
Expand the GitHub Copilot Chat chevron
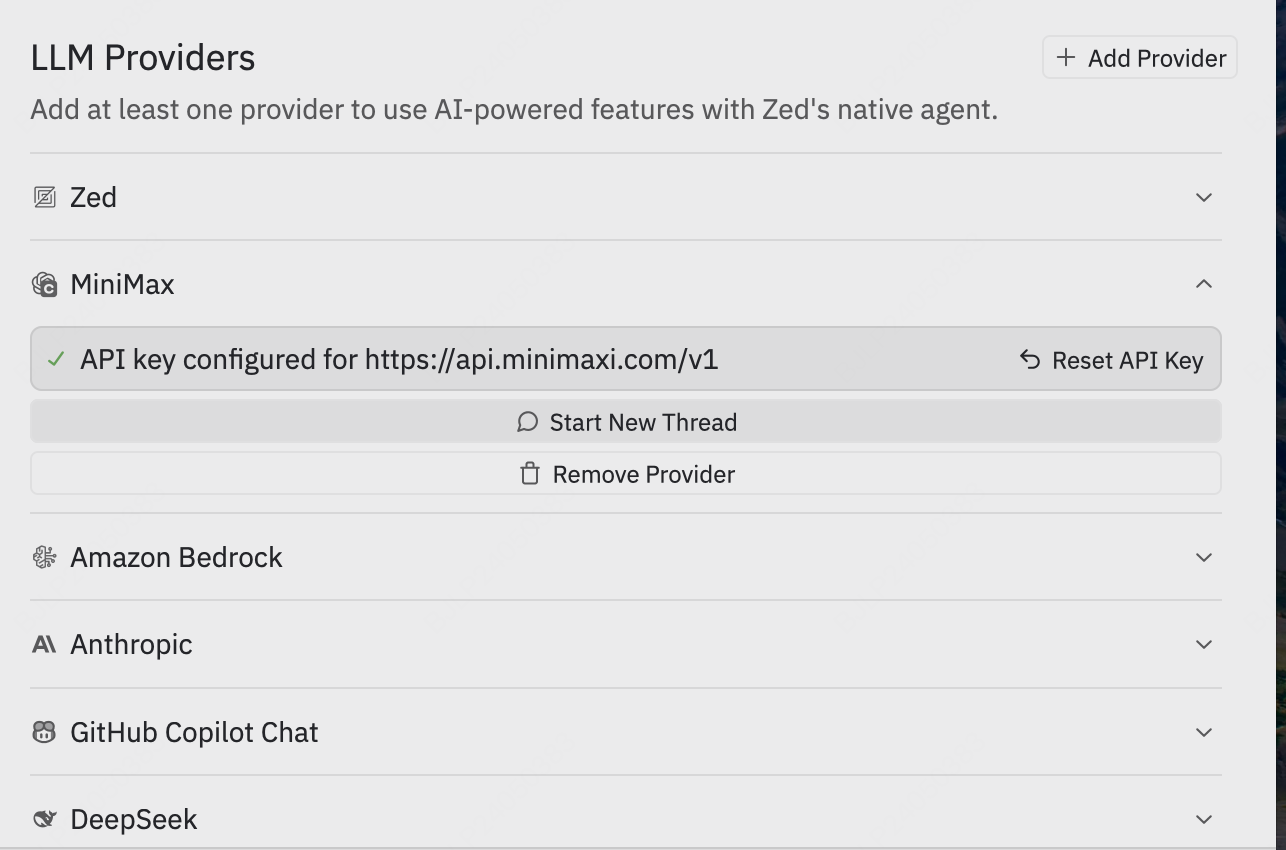click(x=1204, y=732)
